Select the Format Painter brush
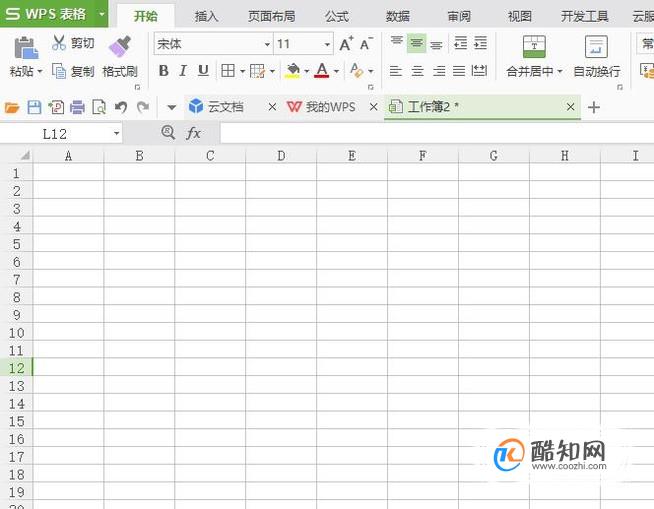Viewport: 654px width, 509px height. (x=120, y=46)
